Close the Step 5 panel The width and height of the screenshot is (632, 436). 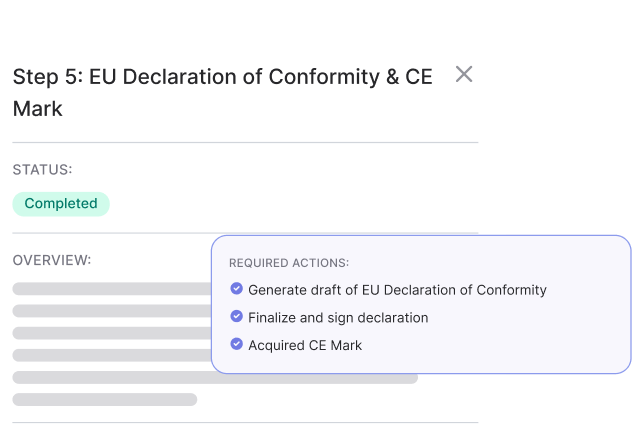464,74
